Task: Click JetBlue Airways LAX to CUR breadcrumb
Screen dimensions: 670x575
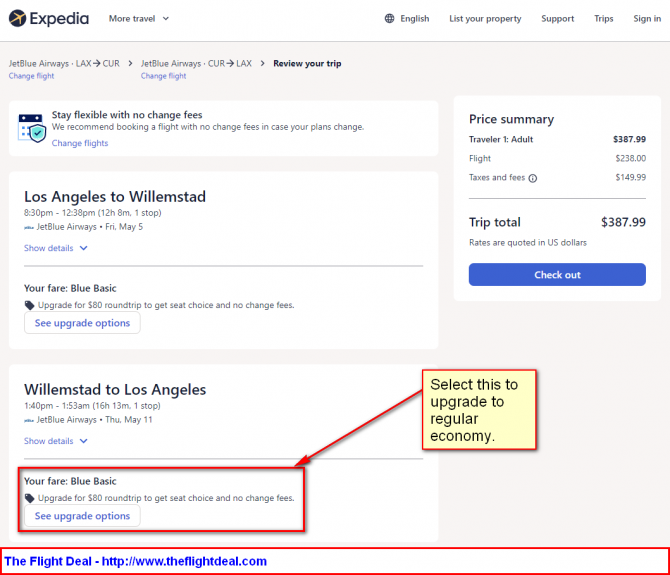Action: [x=64, y=63]
